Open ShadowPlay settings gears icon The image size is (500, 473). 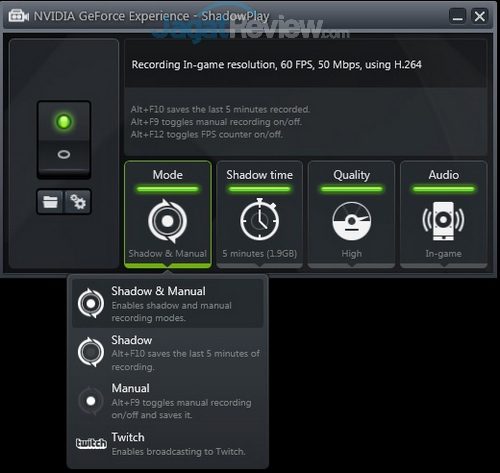[x=78, y=202]
